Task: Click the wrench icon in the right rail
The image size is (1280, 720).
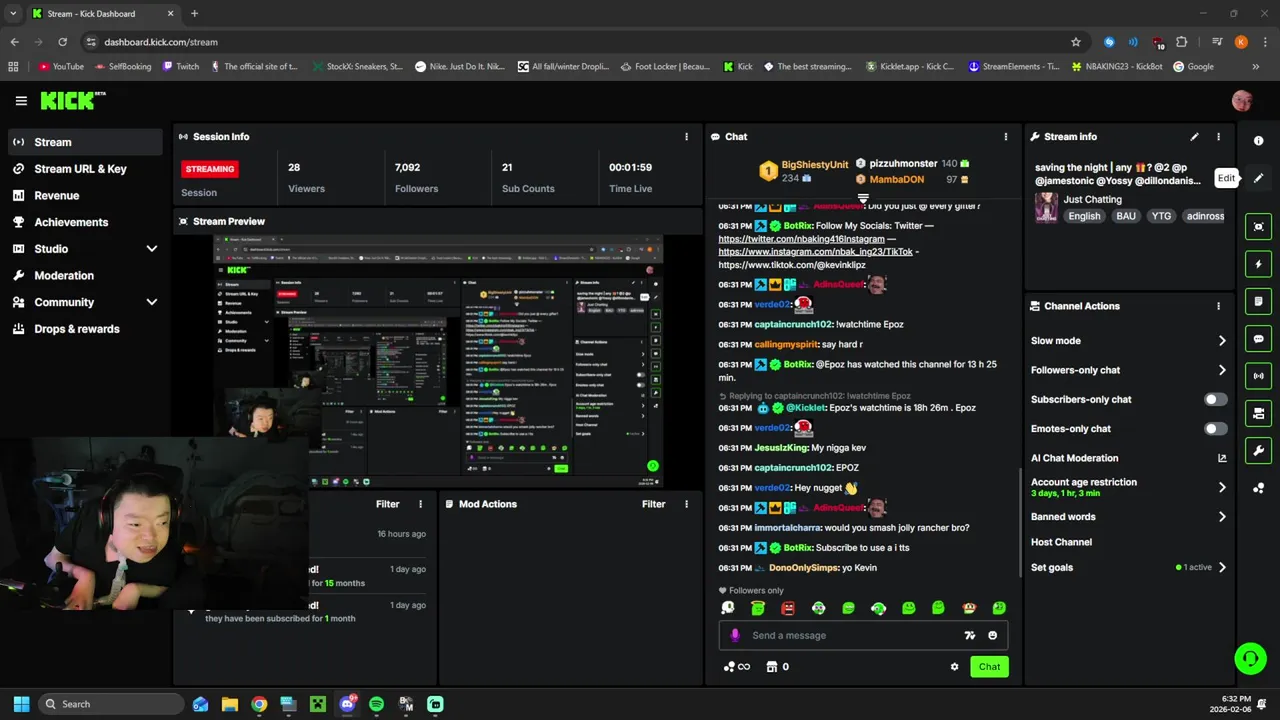Action: click(x=1259, y=450)
